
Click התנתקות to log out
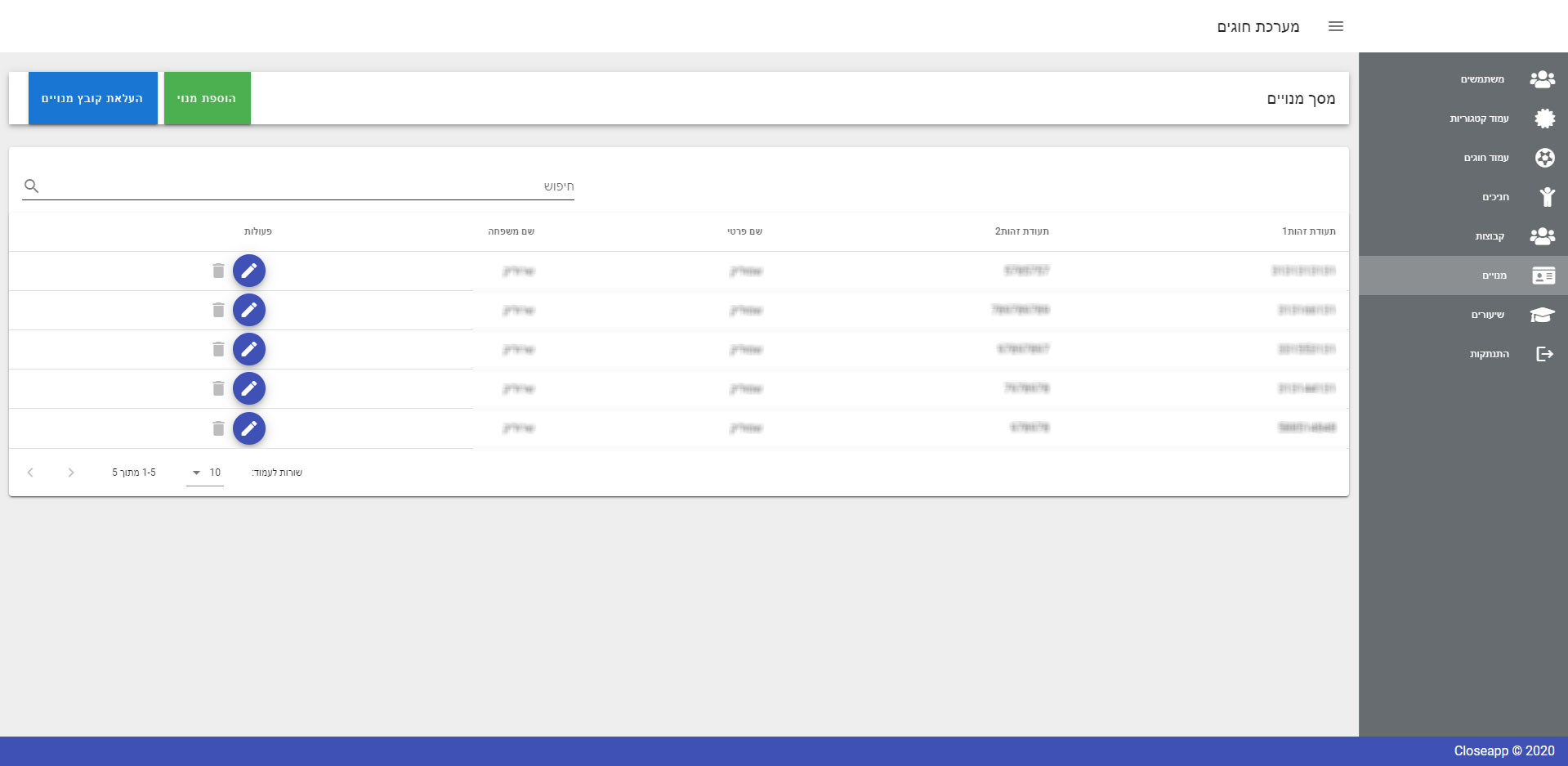point(1488,354)
